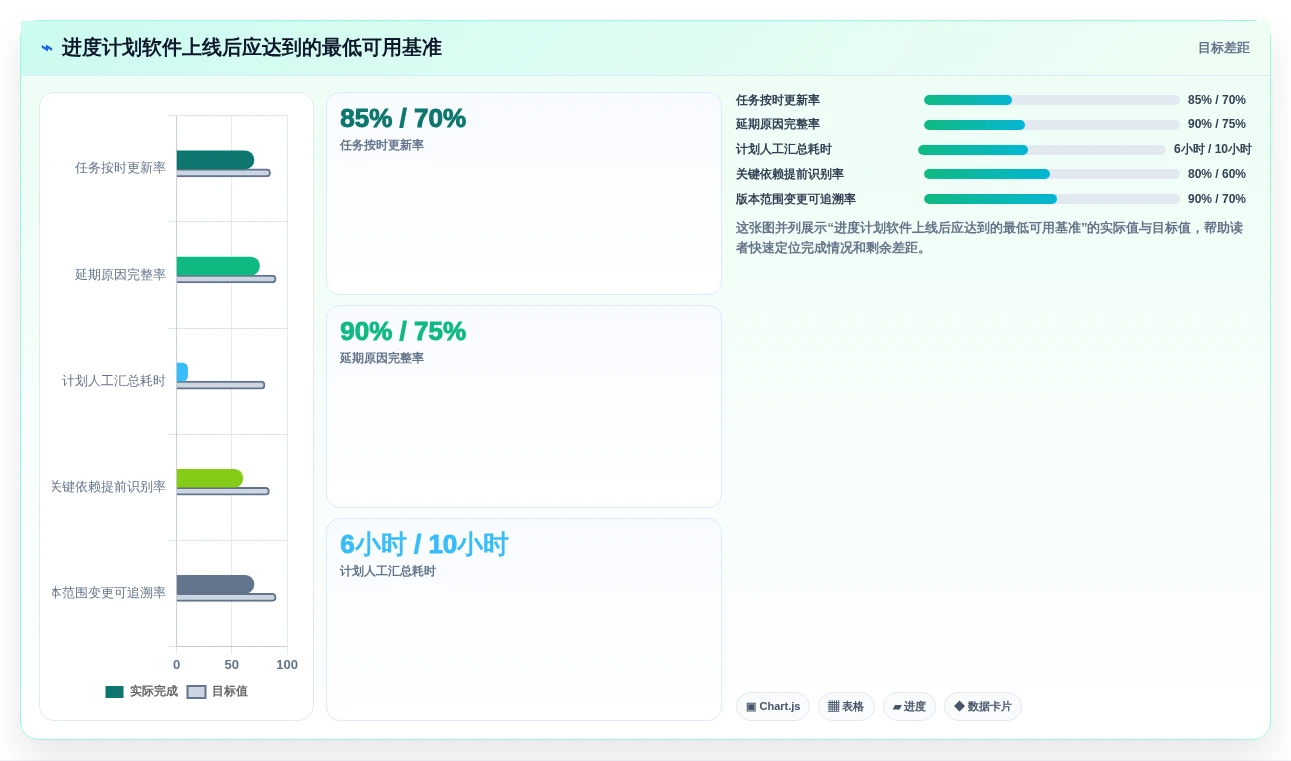The height and width of the screenshot is (761, 1291).
Task: Click the 80% / 60% value in progress list
Action: click(1217, 174)
